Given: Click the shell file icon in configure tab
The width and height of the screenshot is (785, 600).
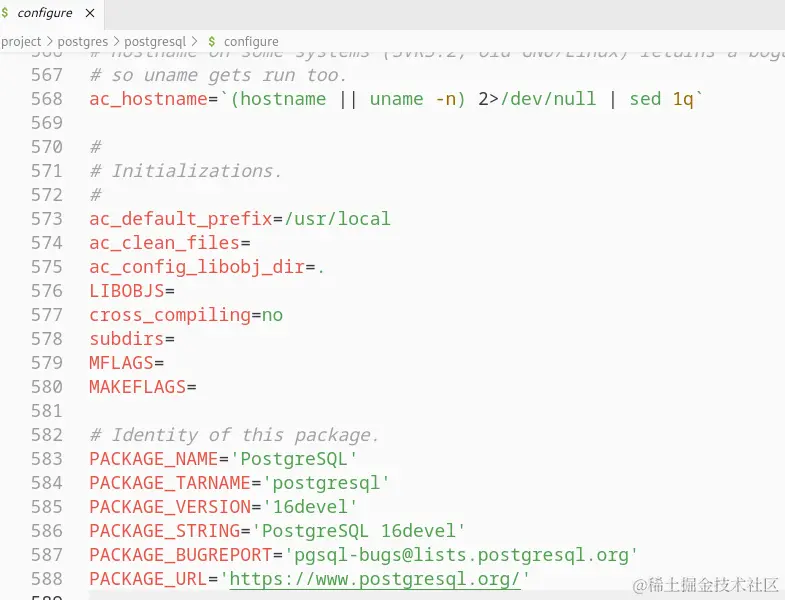Looking at the screenshot, I should coord(5,13).
